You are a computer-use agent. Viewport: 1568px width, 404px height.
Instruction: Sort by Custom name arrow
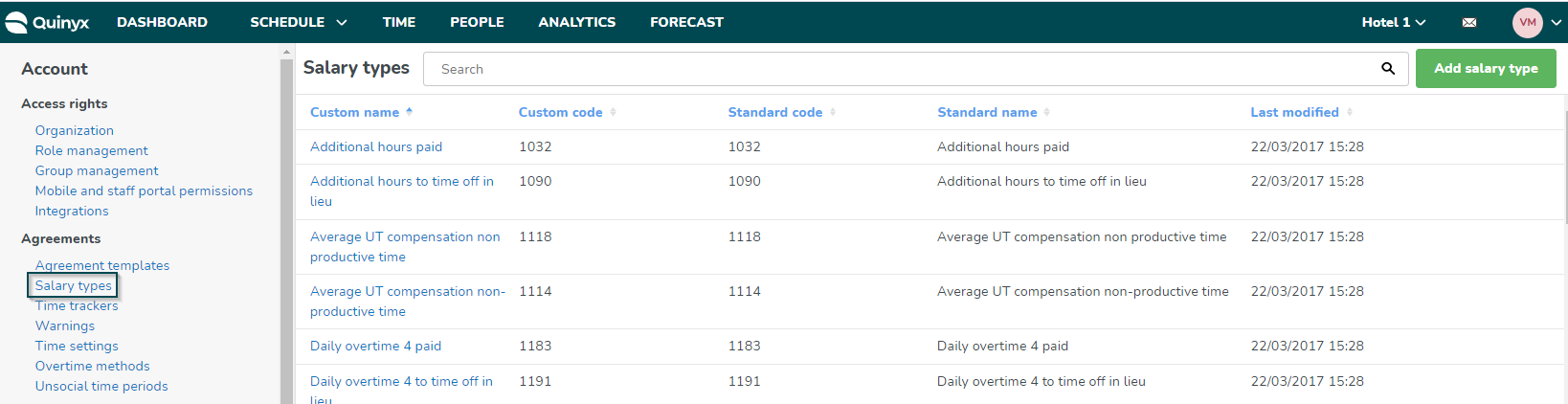(409, 112)
